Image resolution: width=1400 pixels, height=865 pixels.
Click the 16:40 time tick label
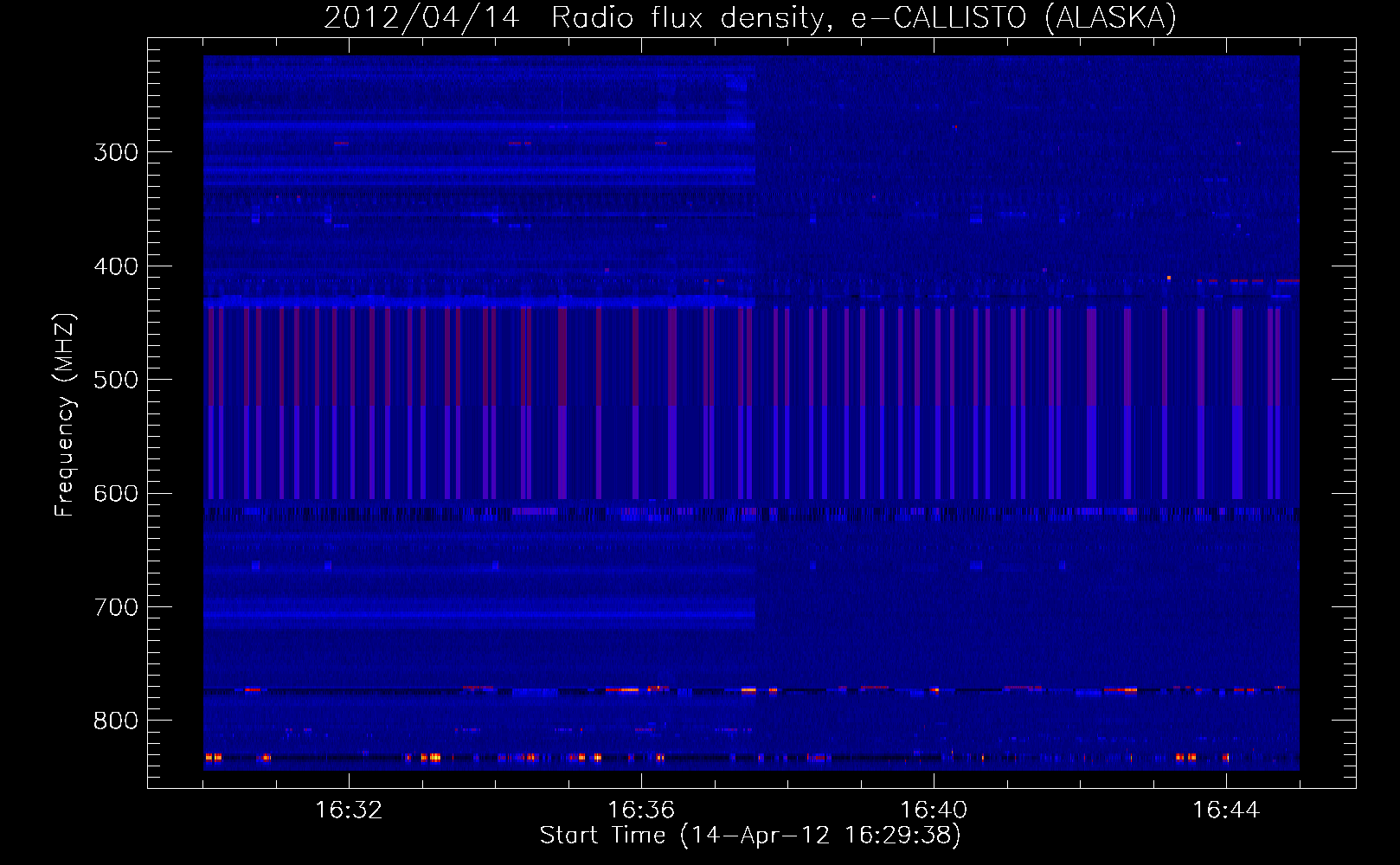pyautogui.click(x=934, y=811)
